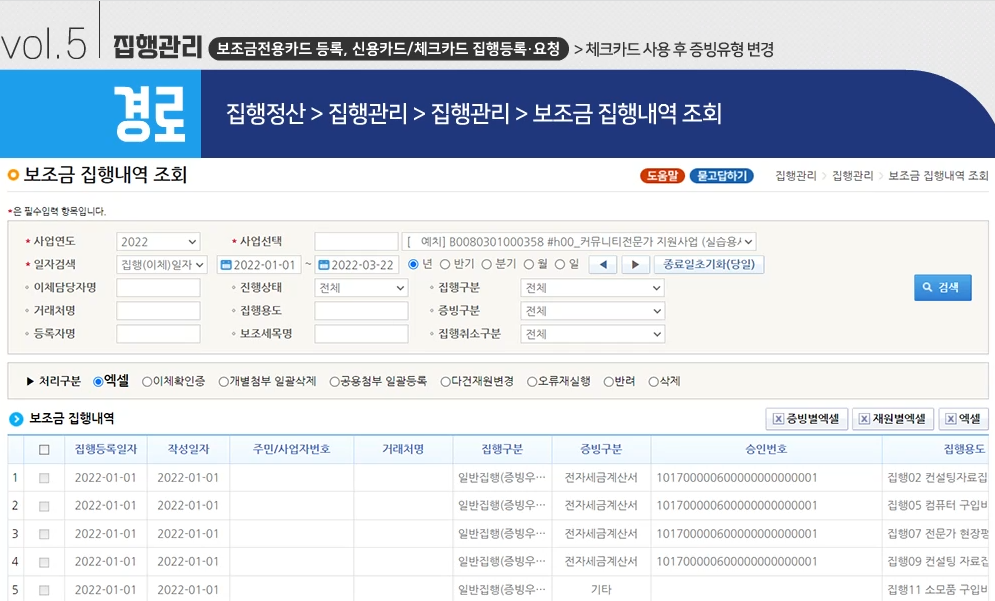Check row 2 checkbox
This screenshot has width=995, height=601.
44,506
